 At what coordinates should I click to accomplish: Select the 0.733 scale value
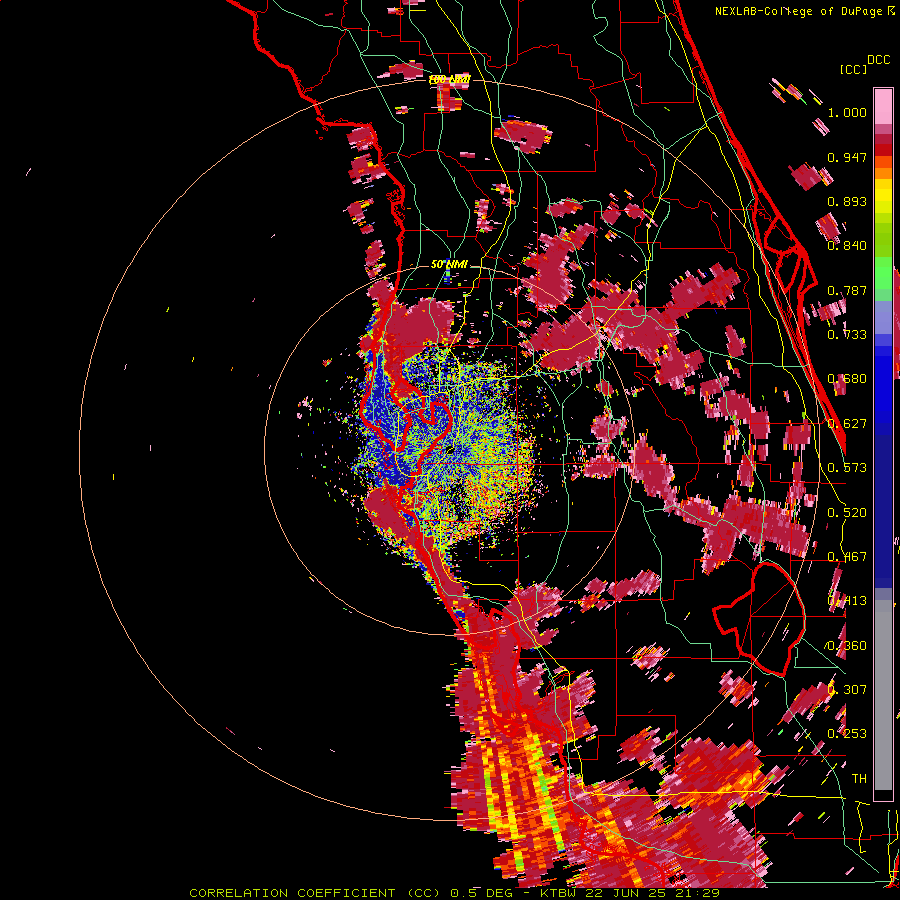click(847, 335)
